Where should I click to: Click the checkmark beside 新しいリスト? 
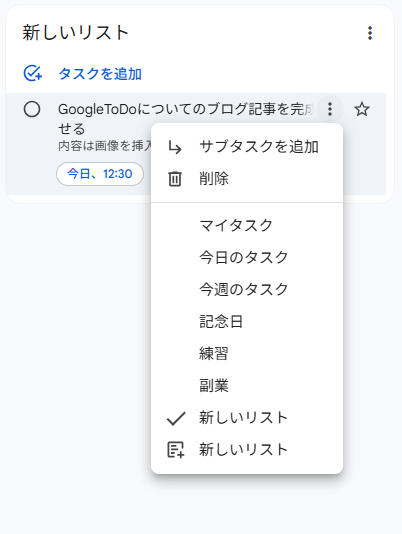pyautogui.click(x=176, y=419)
